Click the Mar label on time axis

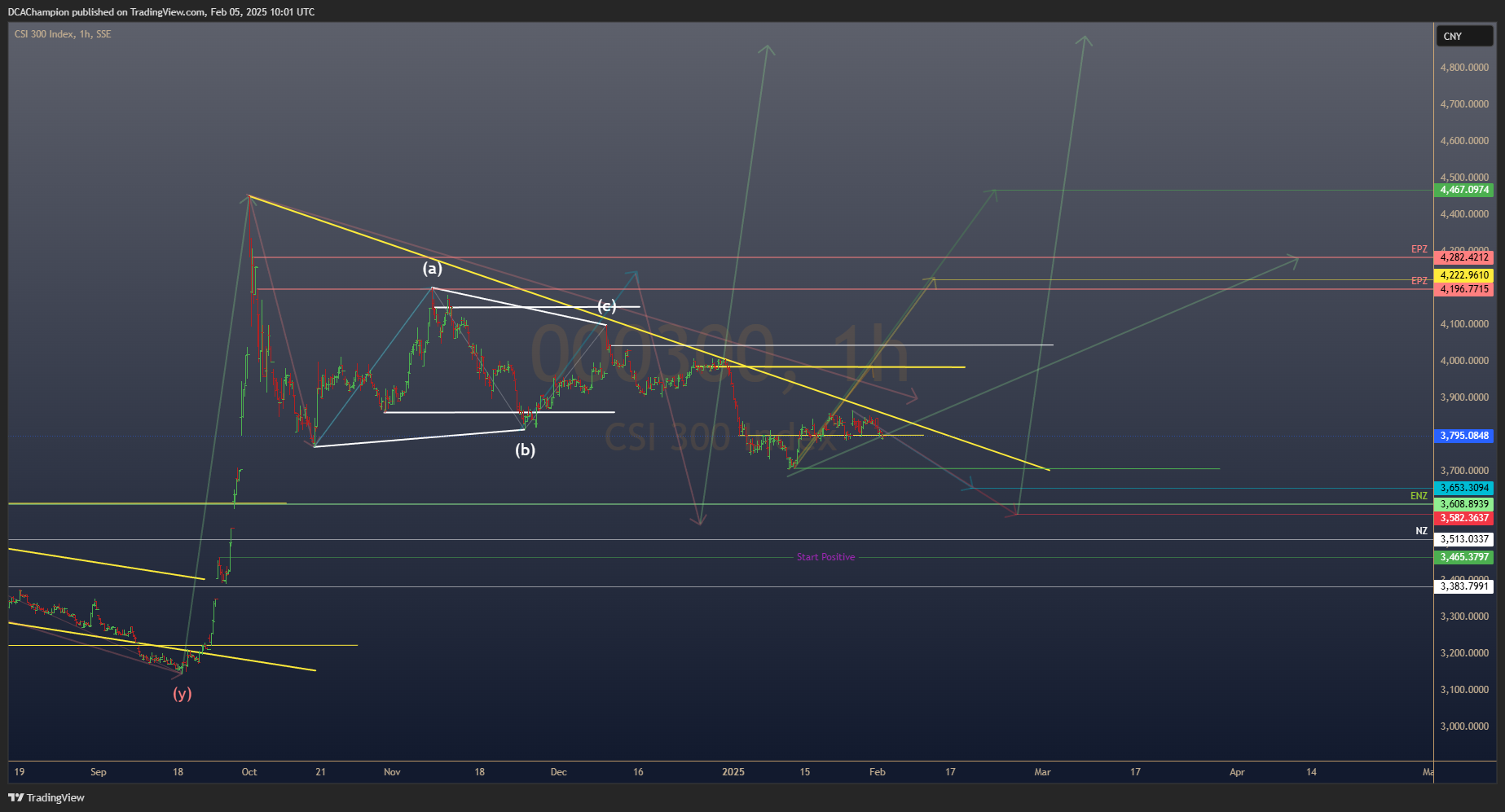coord(1042,772)
